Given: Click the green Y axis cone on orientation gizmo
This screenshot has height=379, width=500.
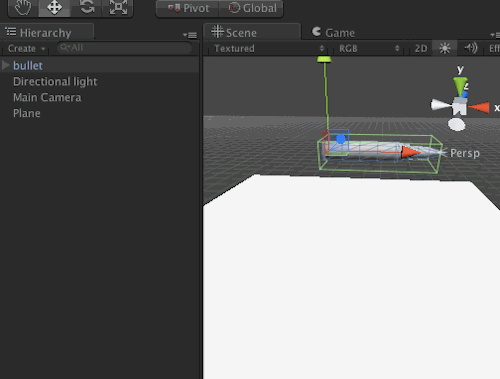Looking at the screenshot, I should 460,86.
